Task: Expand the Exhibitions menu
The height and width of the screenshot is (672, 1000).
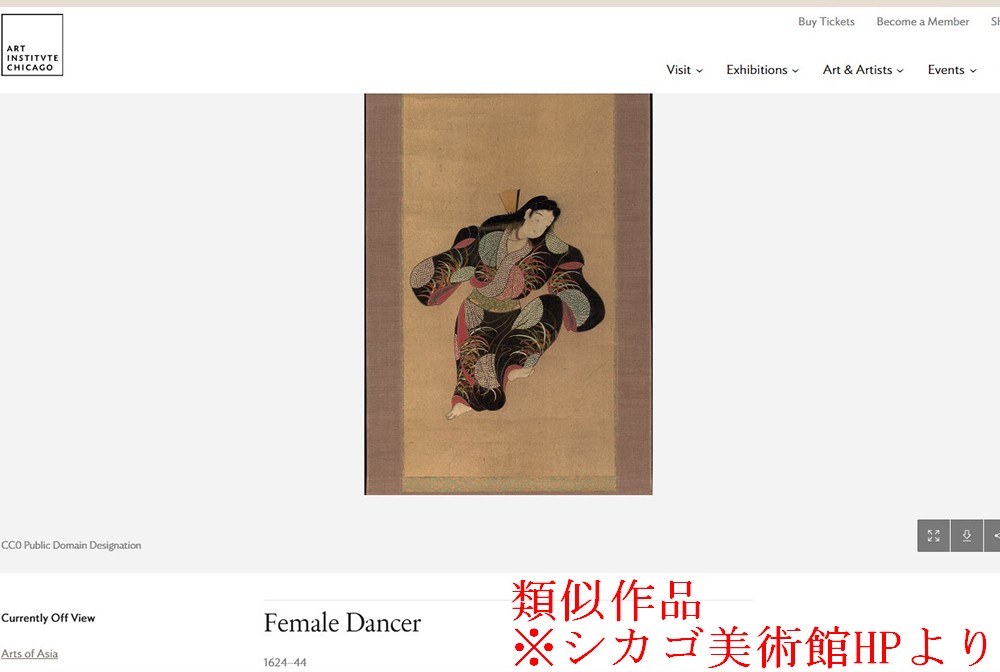Action: 762,70
